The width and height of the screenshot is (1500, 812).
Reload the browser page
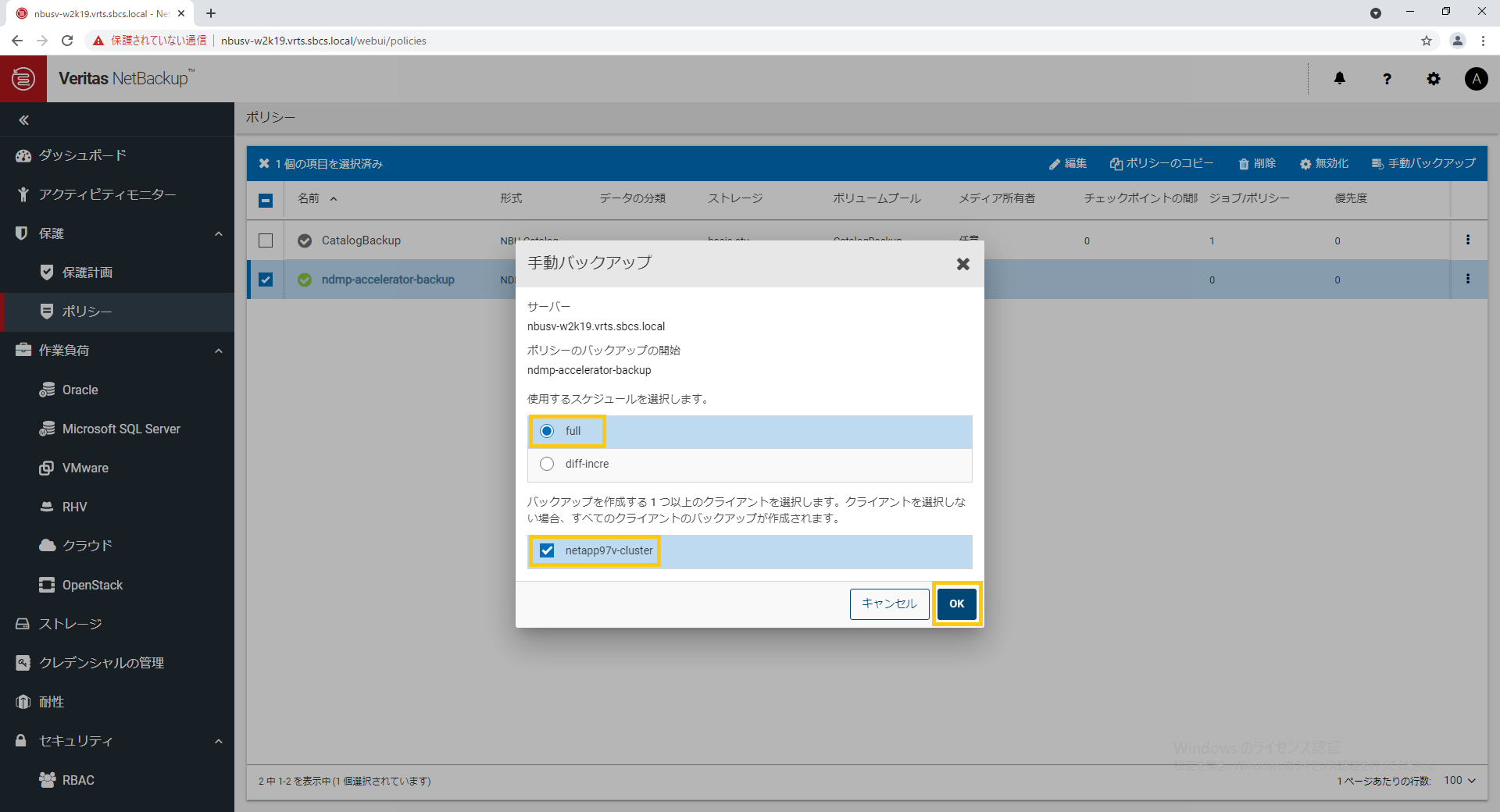[x=67, y=41]
